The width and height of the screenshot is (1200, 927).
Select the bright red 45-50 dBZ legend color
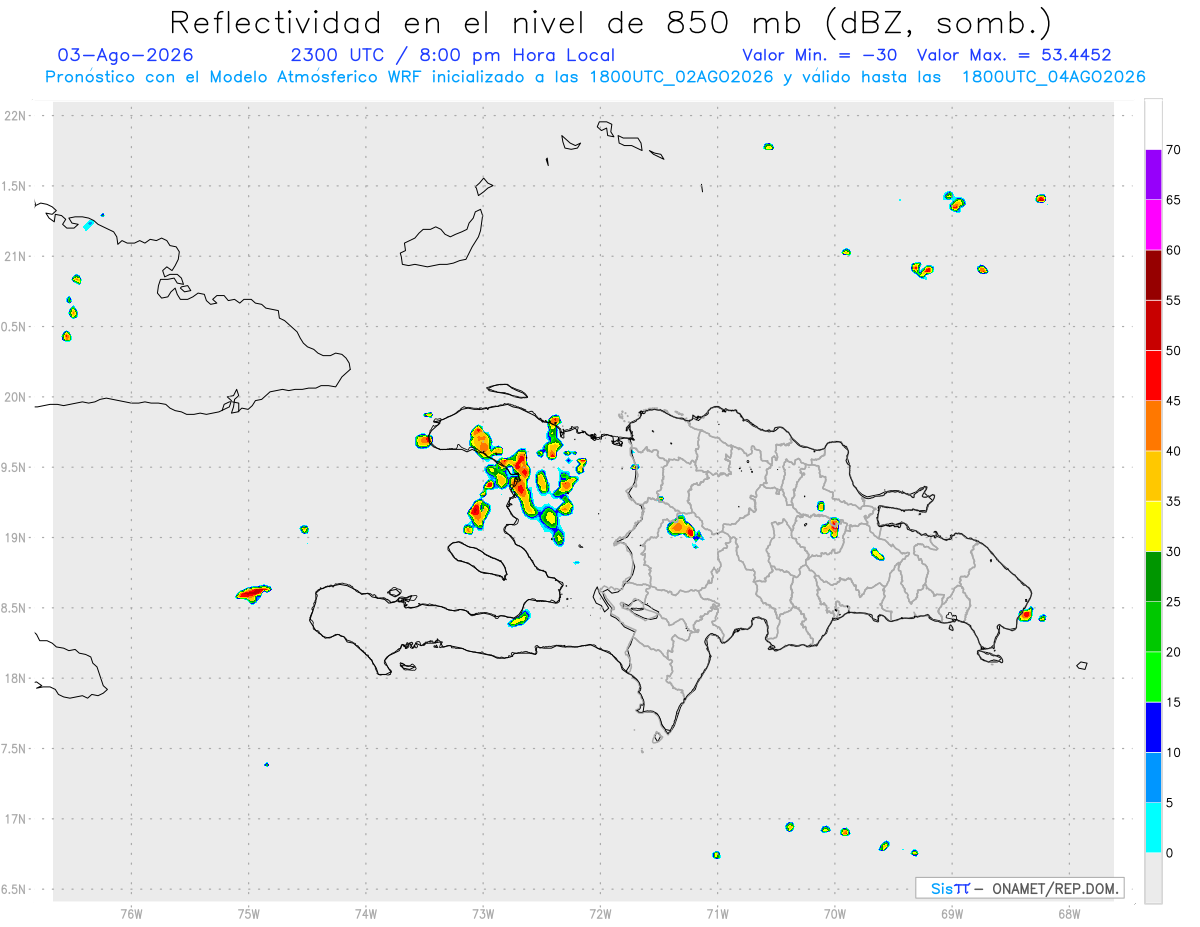coord(1153,376)
